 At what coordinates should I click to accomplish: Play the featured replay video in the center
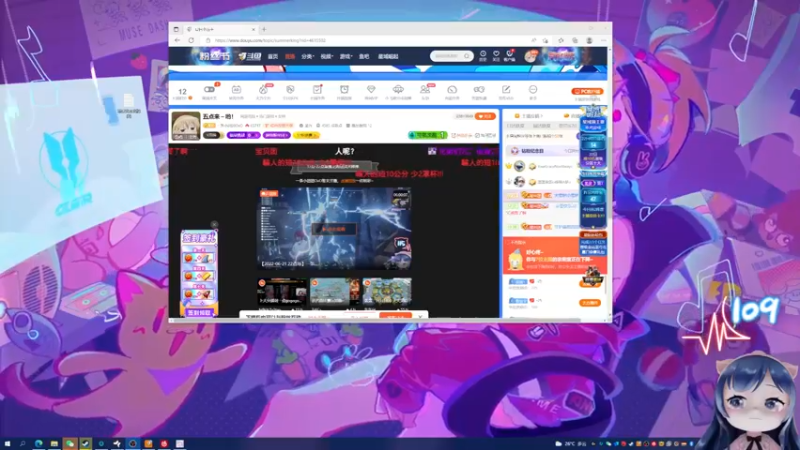(334, 229)
